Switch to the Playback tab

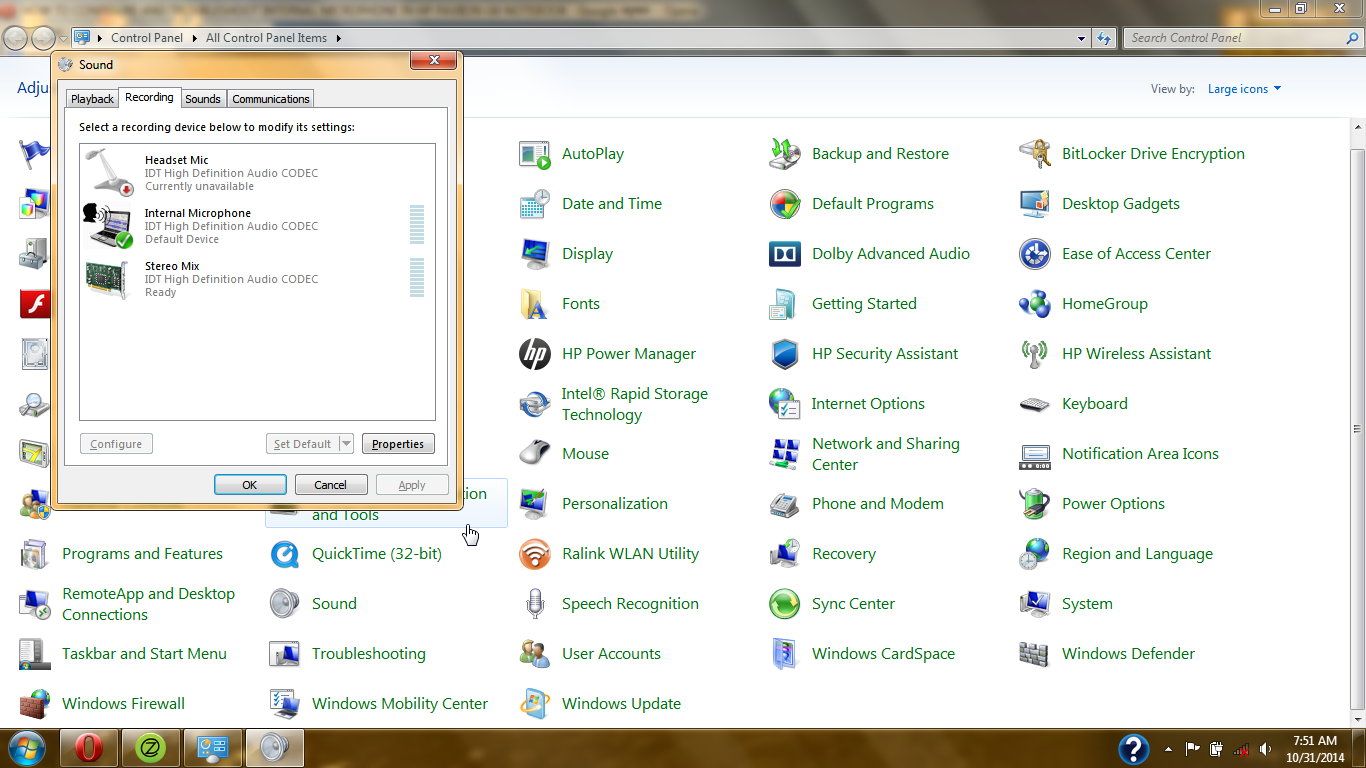click(x=91, y=98)
